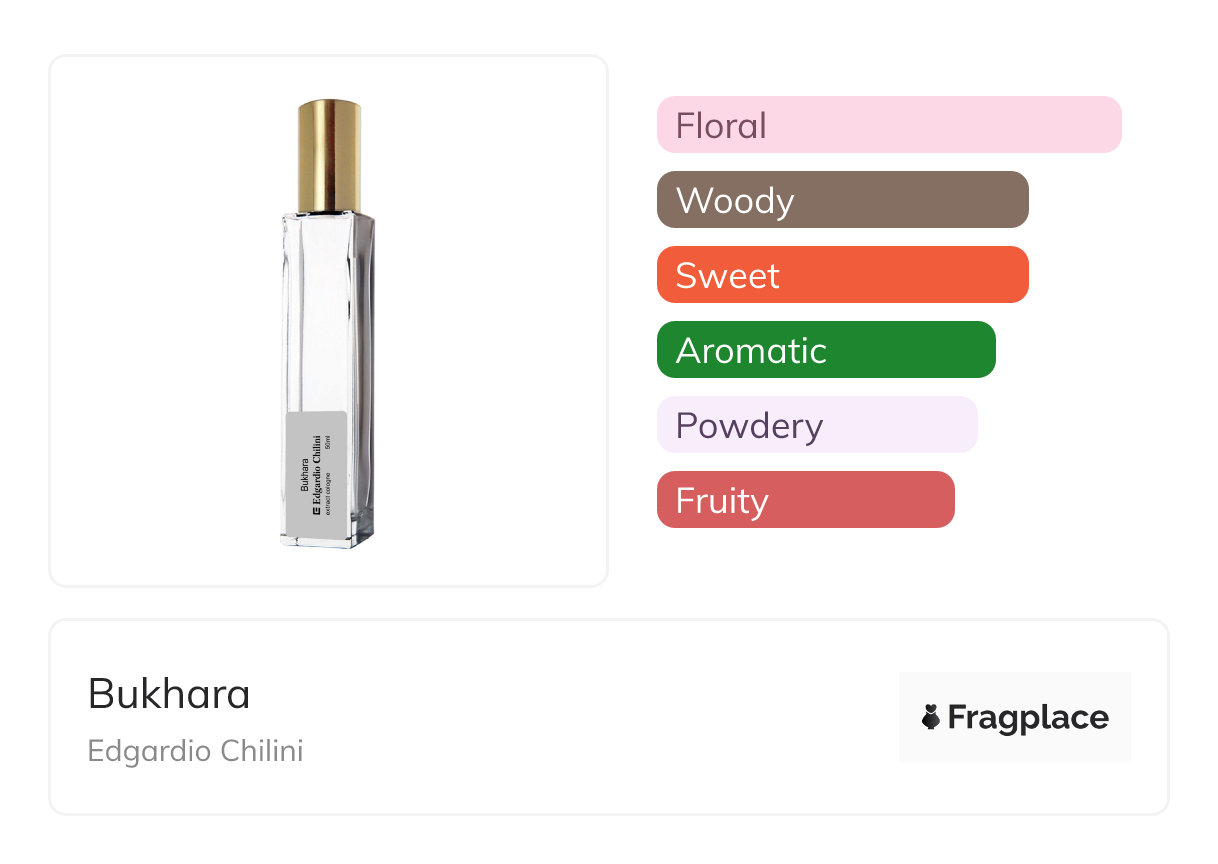This screenshot has width=1218, height=864.
Task: Open the Bukhara fragrance title
Action: click(x=169, y=694)
